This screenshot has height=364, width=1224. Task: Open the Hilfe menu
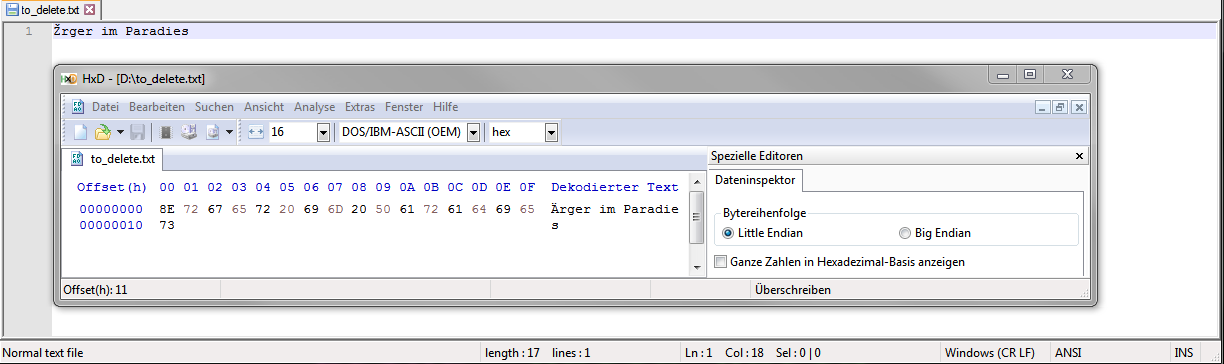446,107
